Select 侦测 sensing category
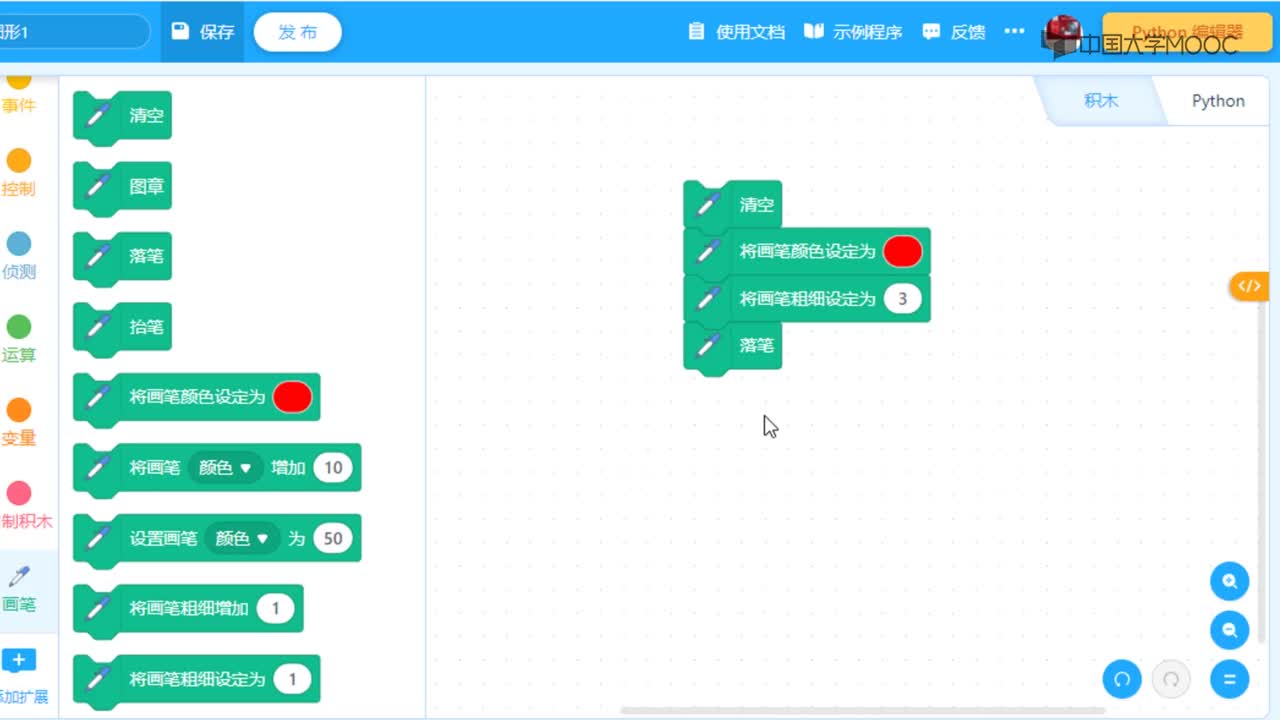Viewport: 1280px width, 720px height. tap(19, 256)
